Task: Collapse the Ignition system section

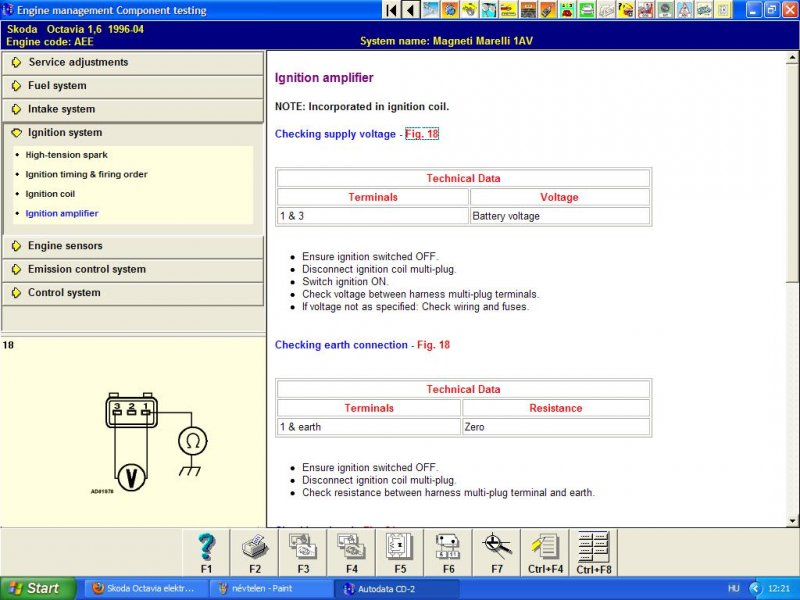Action: [x=133, y=133]
